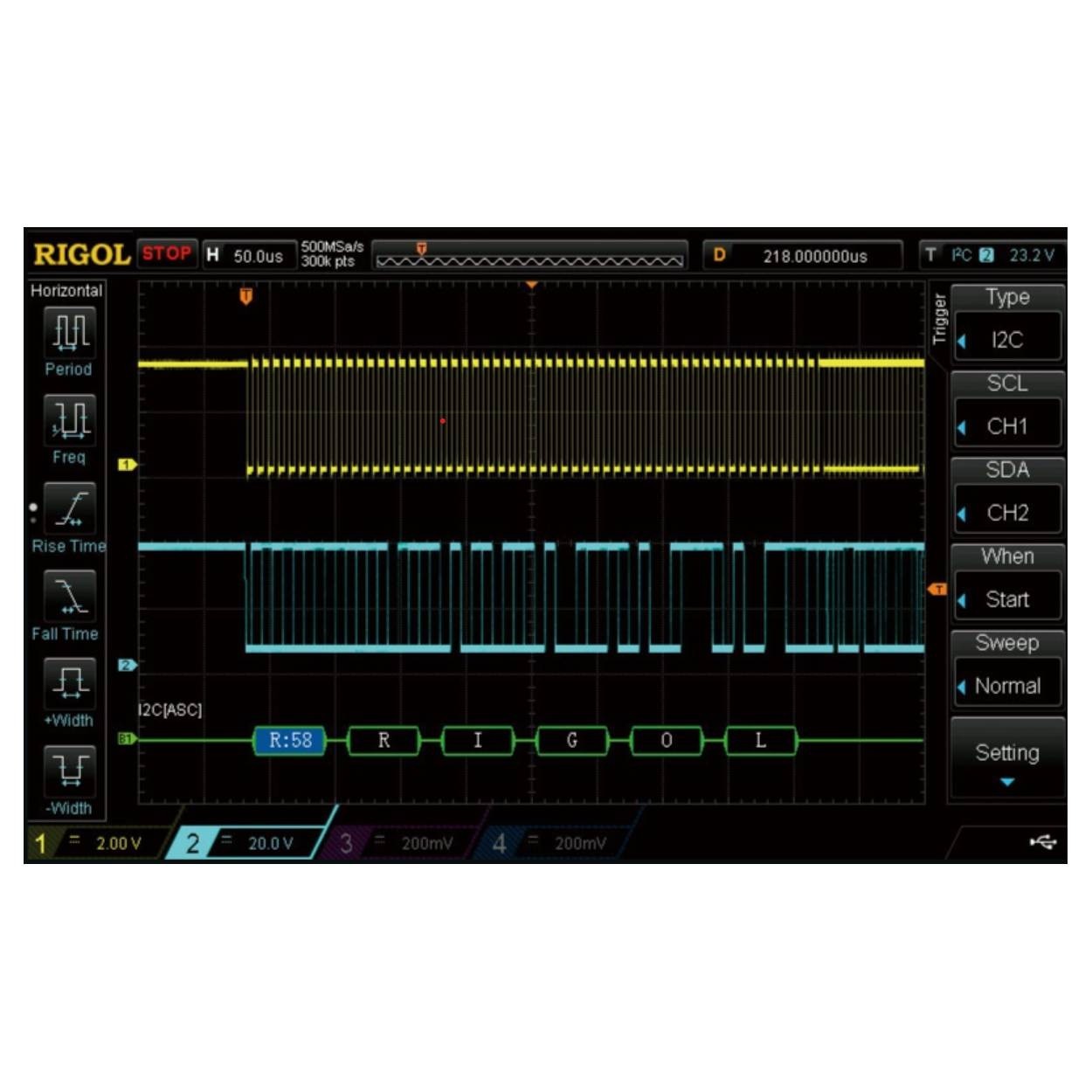
Task: Choose the Fall Time measurement icon
Action: 70,596
